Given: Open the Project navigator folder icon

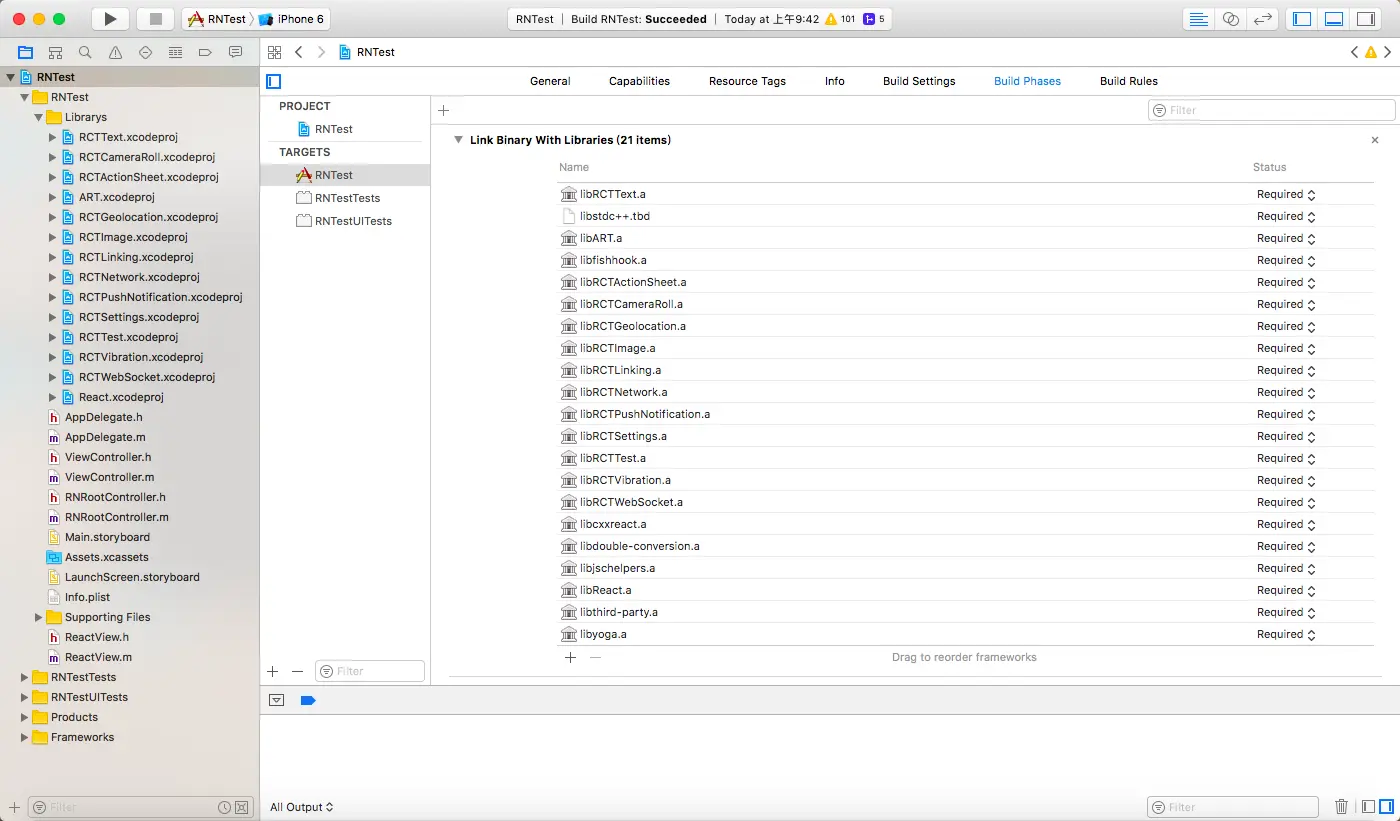Looking at the screenshot, I should [25, 52].
